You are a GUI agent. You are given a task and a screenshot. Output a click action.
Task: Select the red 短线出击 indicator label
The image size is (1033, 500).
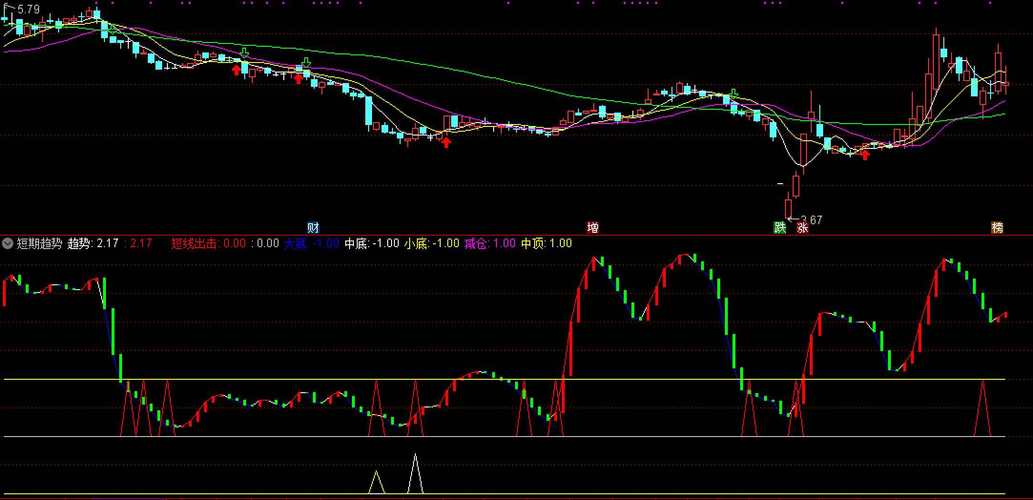coord(194,243)
